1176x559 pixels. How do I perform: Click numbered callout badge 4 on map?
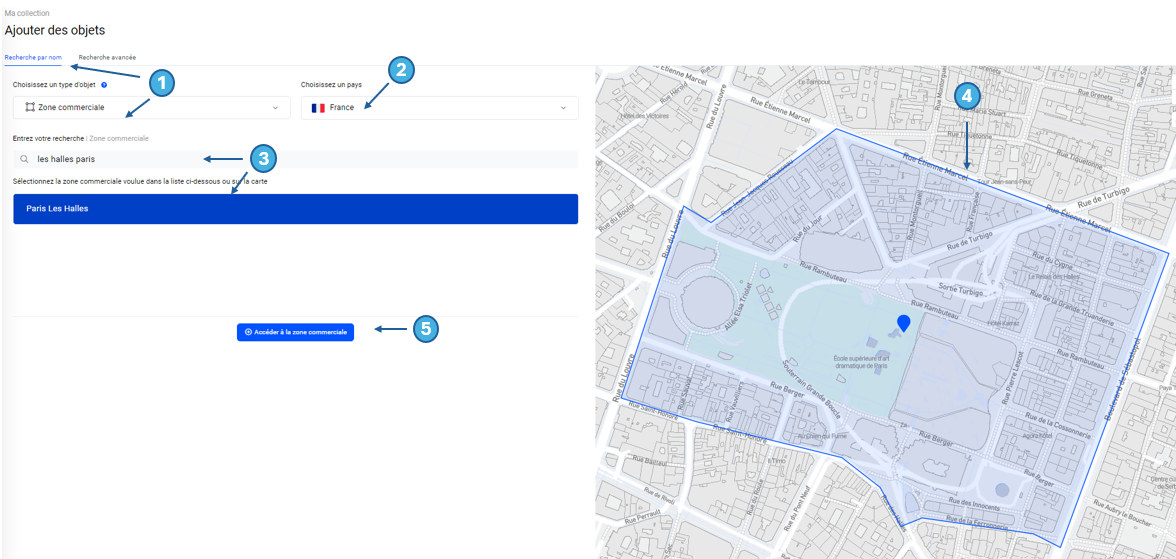966,96
